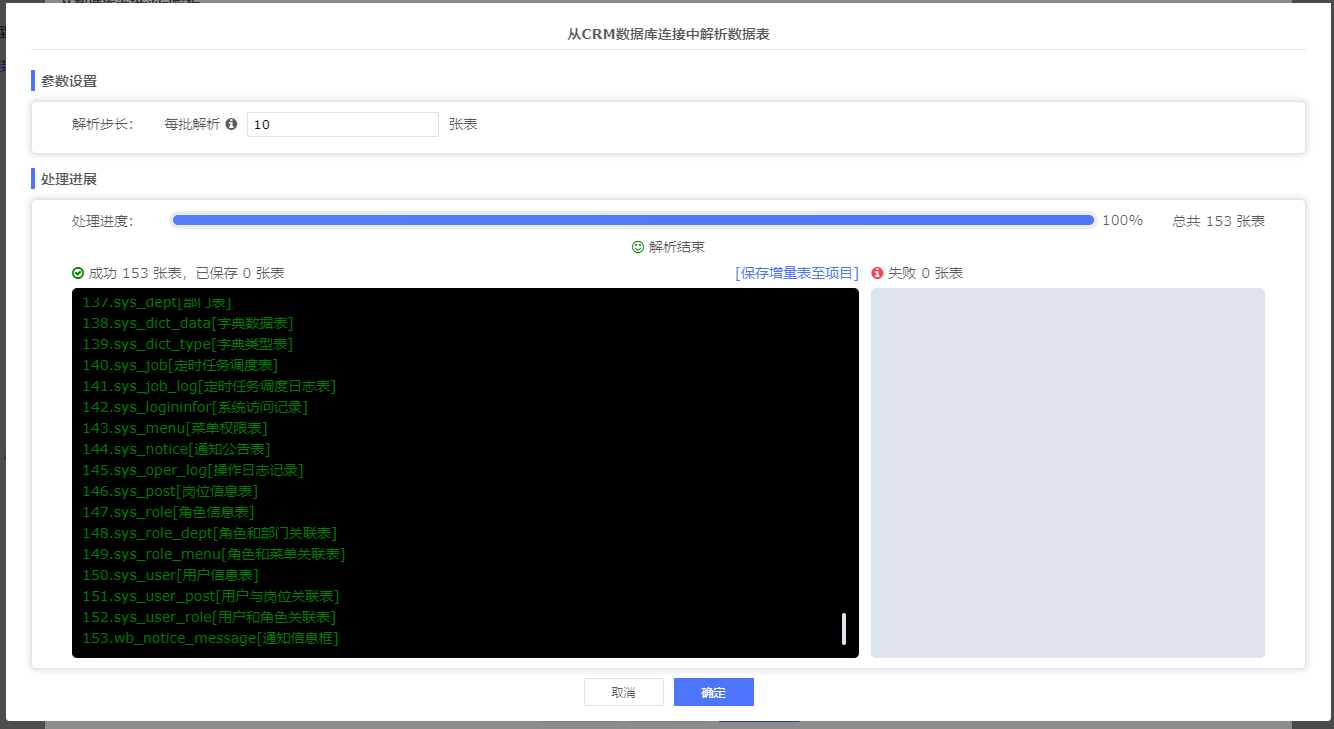
Task: Select log row 147.sys_role[角色信息表]
Action: coord(168,512)
